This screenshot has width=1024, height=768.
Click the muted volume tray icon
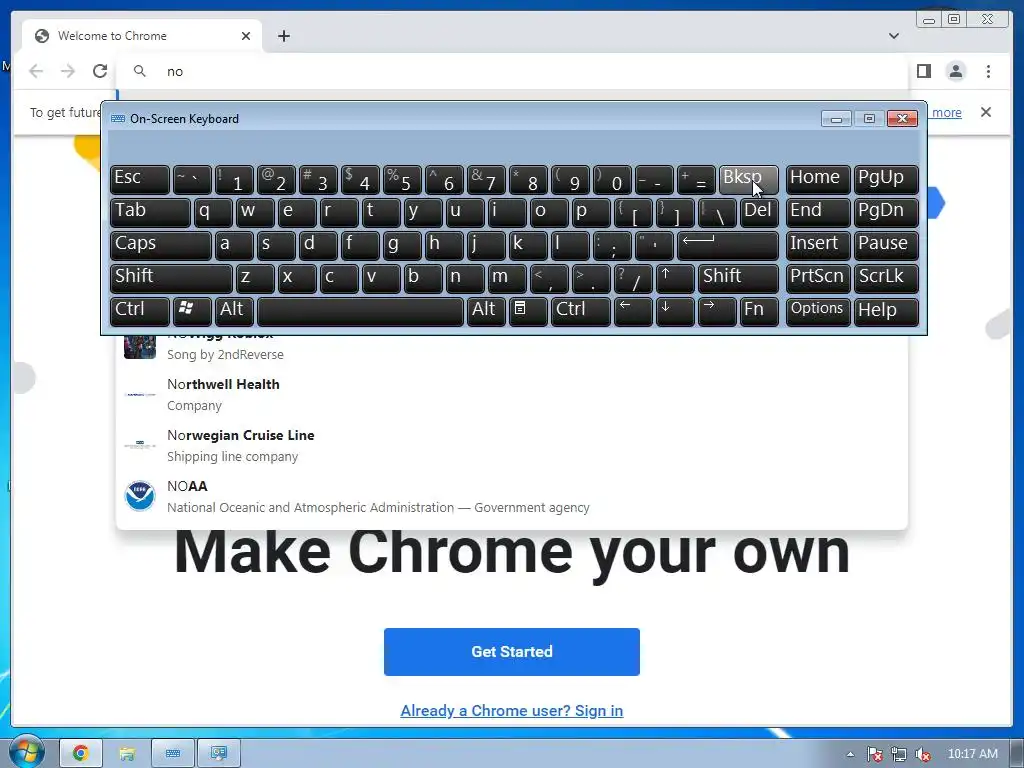pos(923,754)
